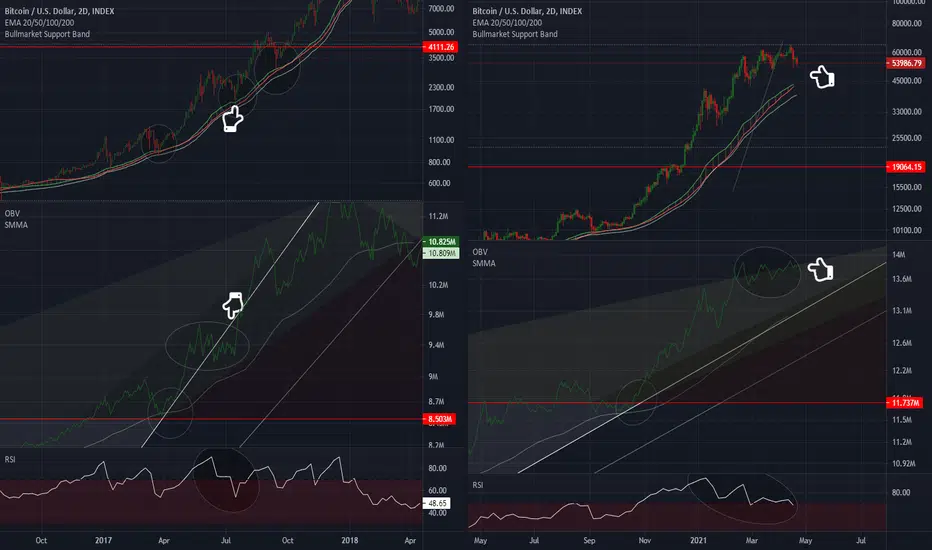The width and height of the screenshot is (932, 550).
Task: Click the 10100.00 price axis label
Action: tap(906, 230)
